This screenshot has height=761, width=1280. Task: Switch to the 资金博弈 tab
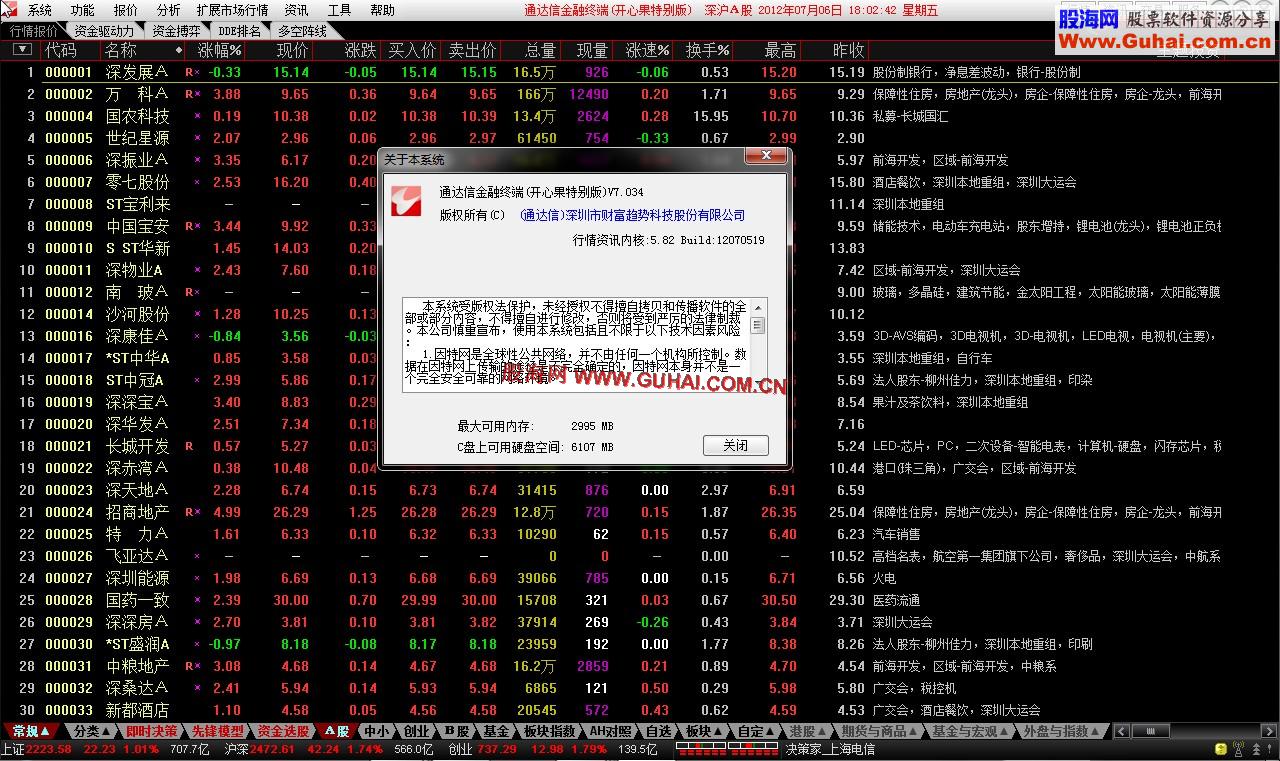(176, 31)
